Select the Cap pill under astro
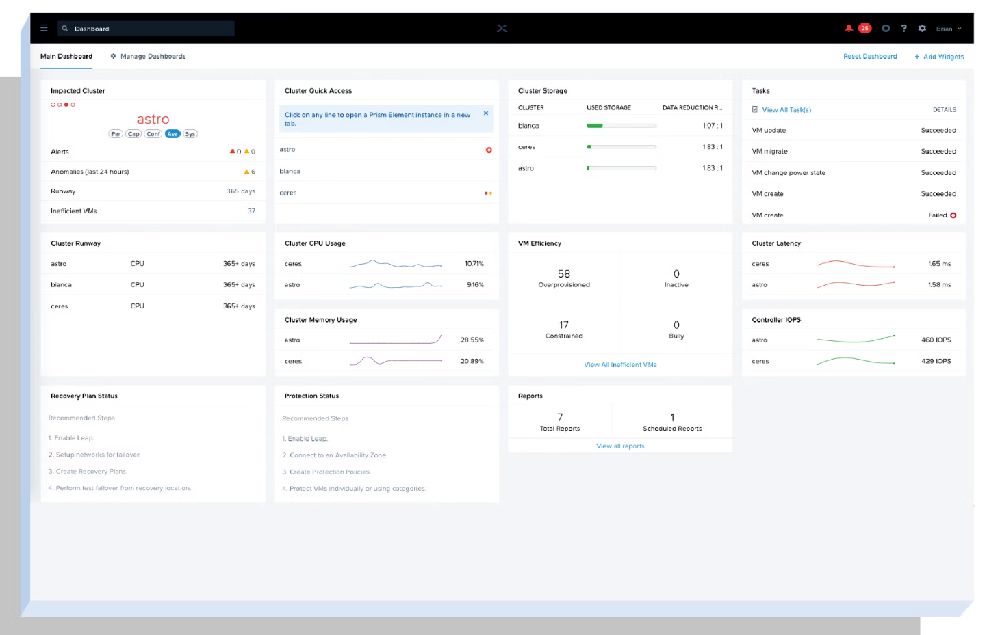The width and height of the screenshot is (1000, 635). click(x=134, y=133)
